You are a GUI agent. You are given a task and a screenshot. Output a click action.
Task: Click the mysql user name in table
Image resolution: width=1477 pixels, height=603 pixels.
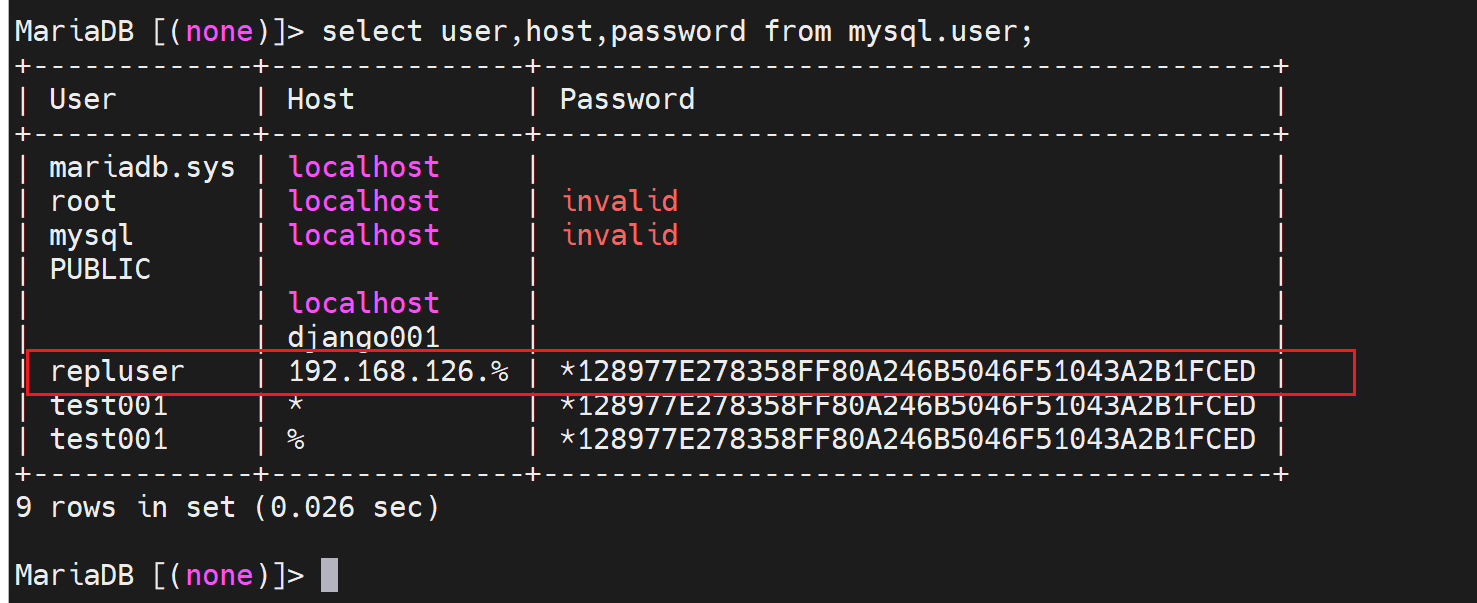(91, 235)
